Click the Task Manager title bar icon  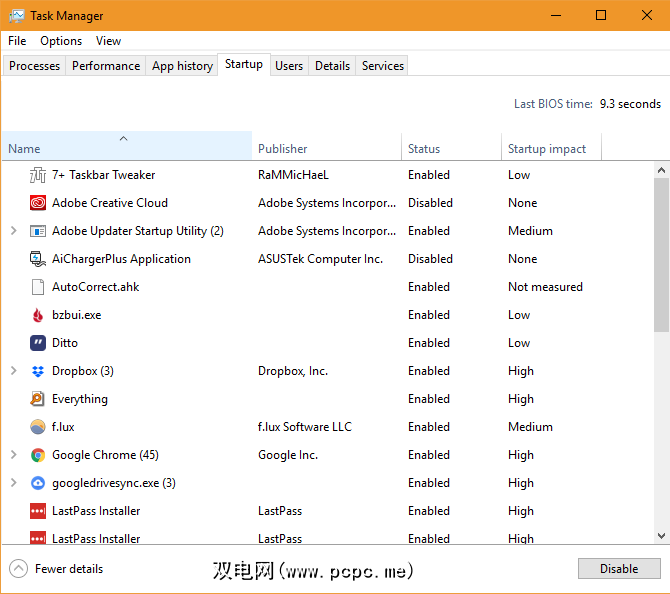point(17,16)
